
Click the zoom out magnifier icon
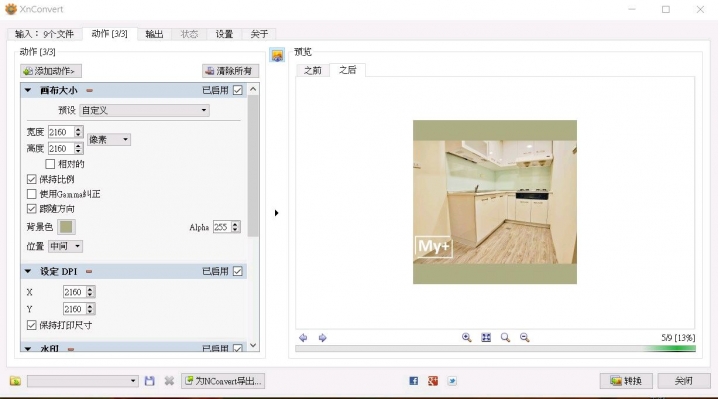click(524, 337)
